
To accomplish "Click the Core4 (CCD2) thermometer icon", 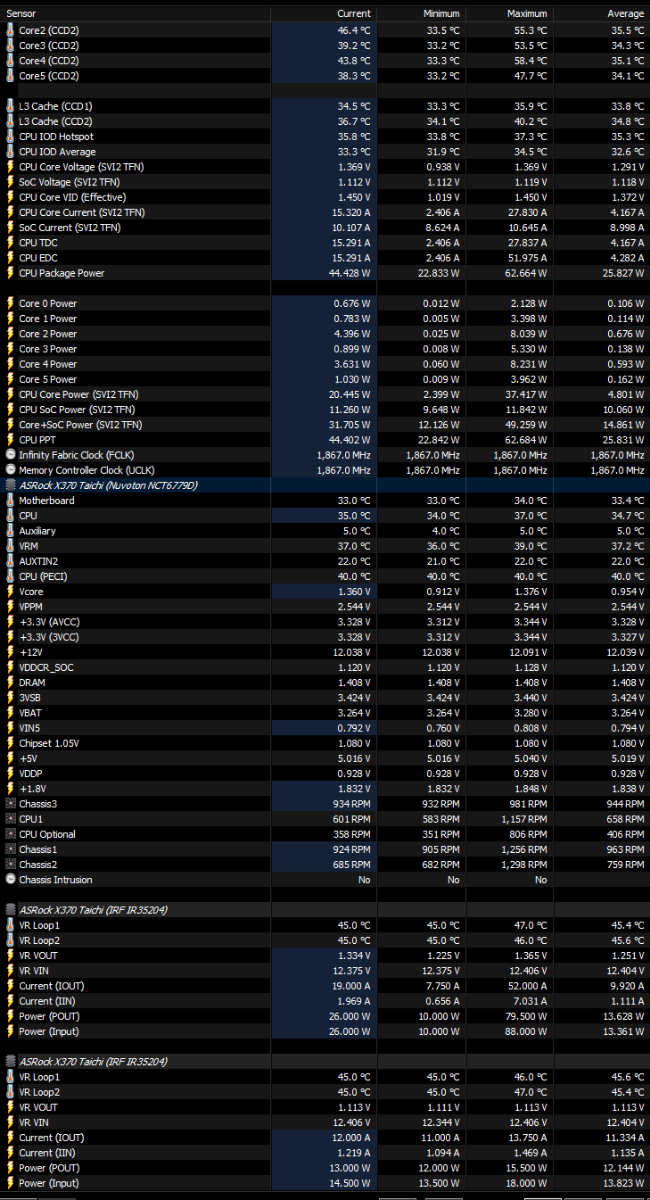I will pyautogui.click(x=11, y=60).
